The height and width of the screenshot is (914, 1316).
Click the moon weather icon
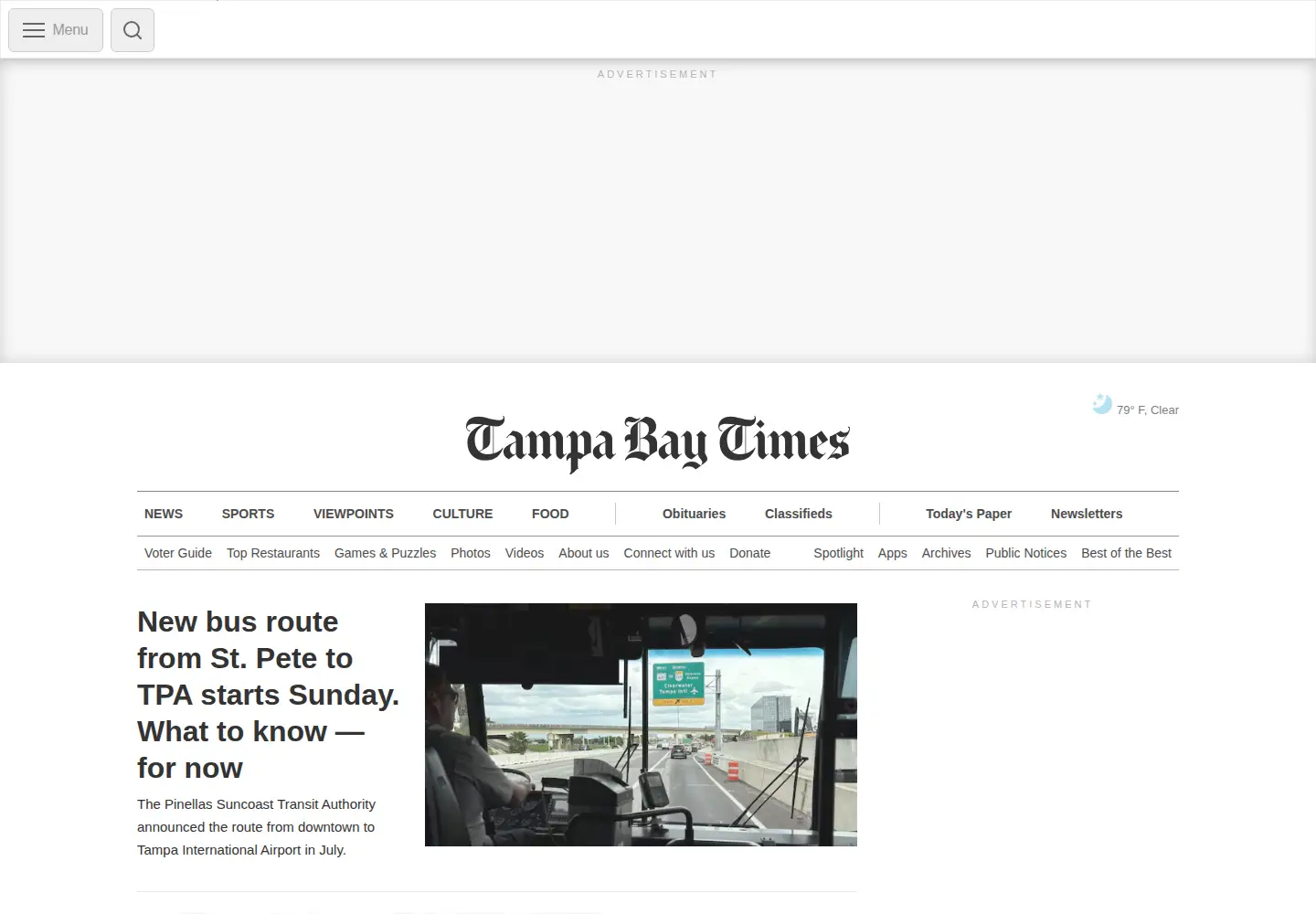click(1102, 404)
